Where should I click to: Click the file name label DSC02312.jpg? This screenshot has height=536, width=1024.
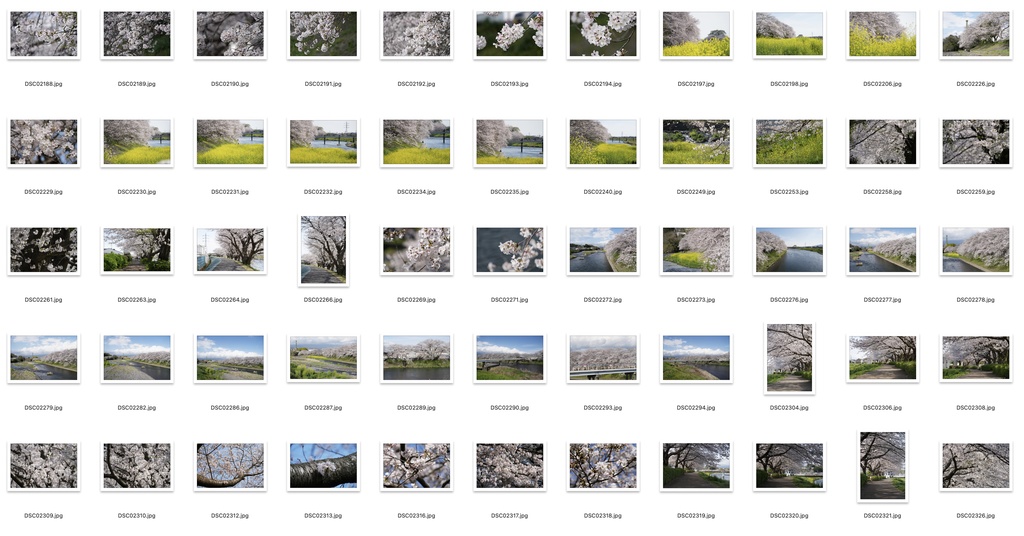point(230,516)
